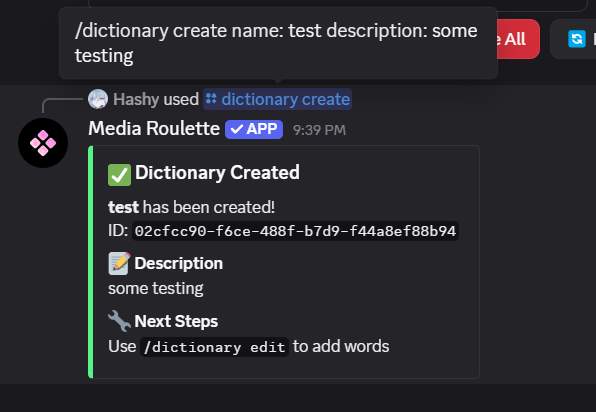This screenshot has height=412, width=596.
Task: Click the /dictionary create command tooltip
Action: (x=278, y=43)
